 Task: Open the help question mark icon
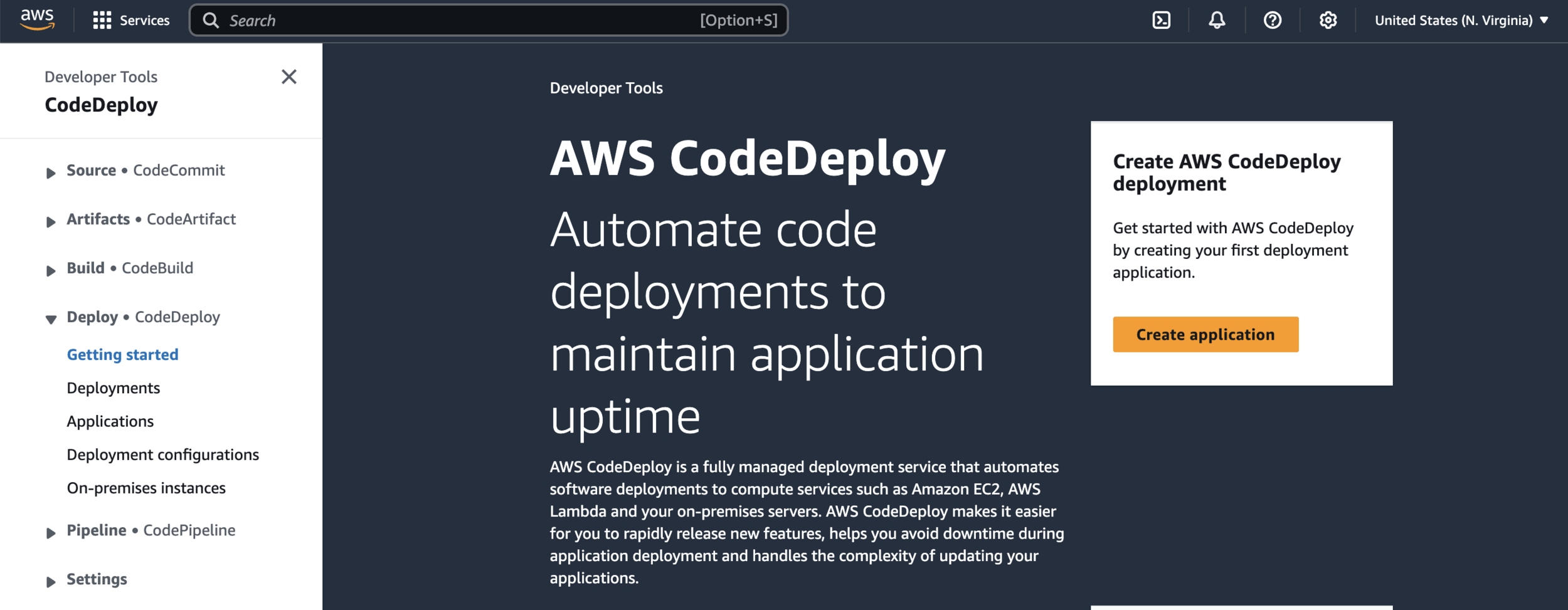[x=1272, y=20]
